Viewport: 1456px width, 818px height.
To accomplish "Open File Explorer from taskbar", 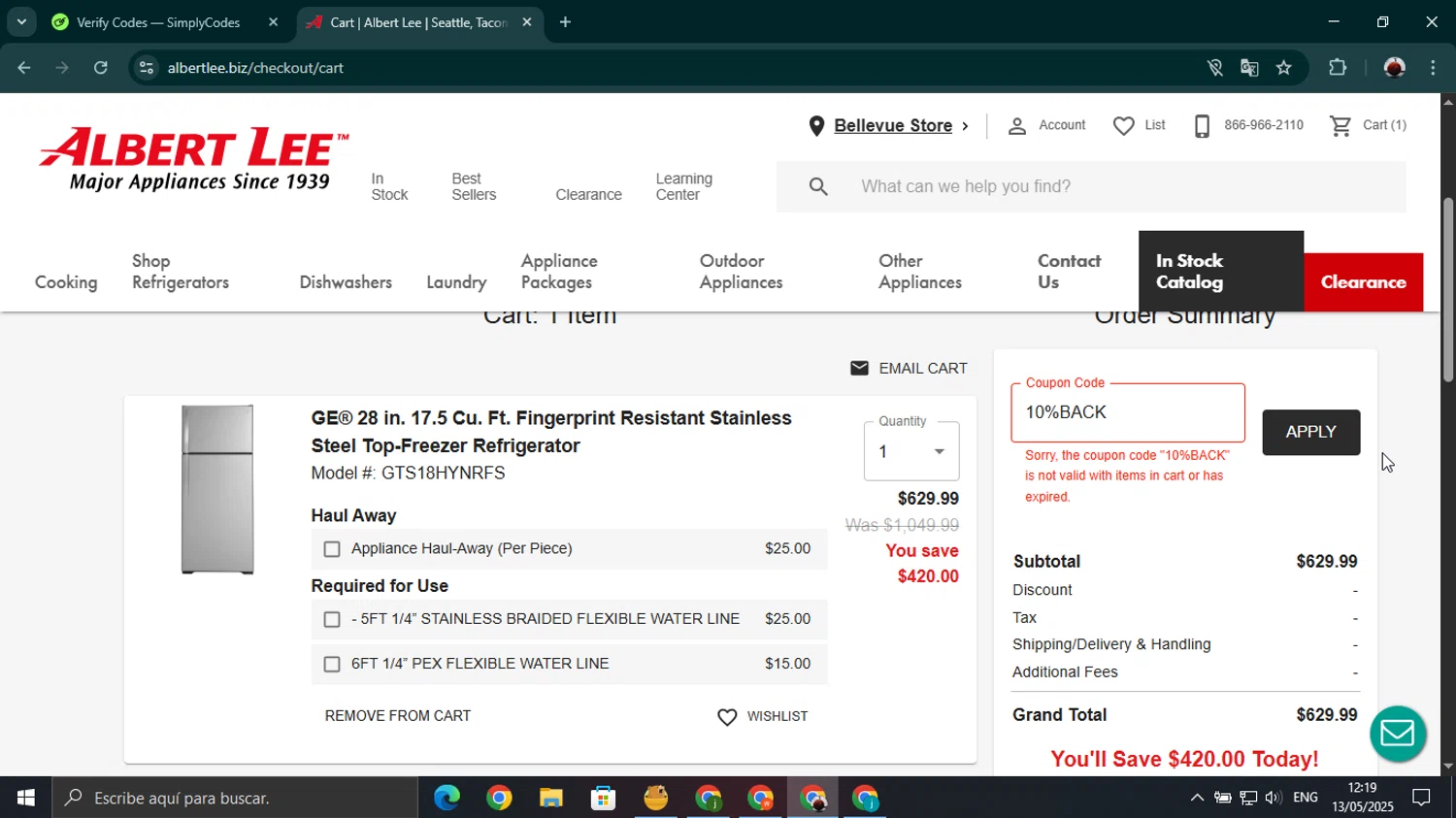I will pyautogui.click(x=551, y=798).
